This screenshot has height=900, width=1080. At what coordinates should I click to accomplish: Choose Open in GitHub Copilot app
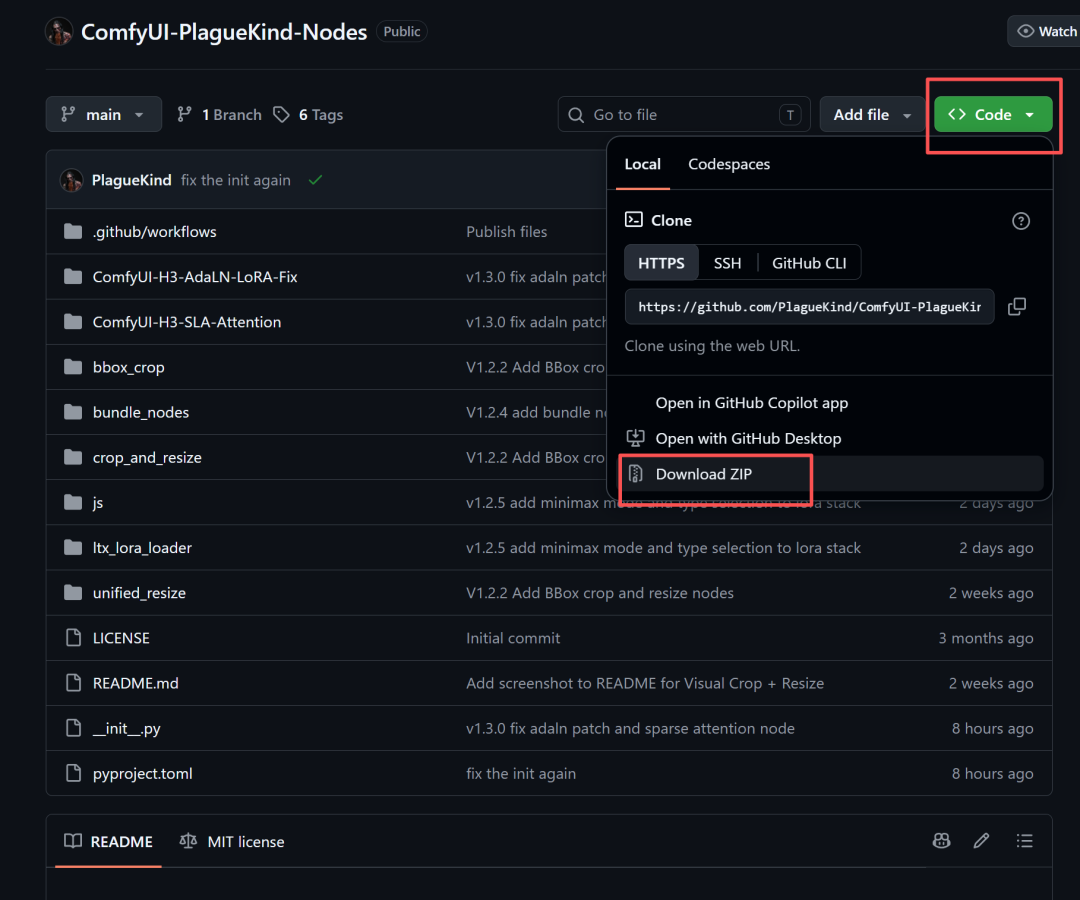(x=751, y=403)
